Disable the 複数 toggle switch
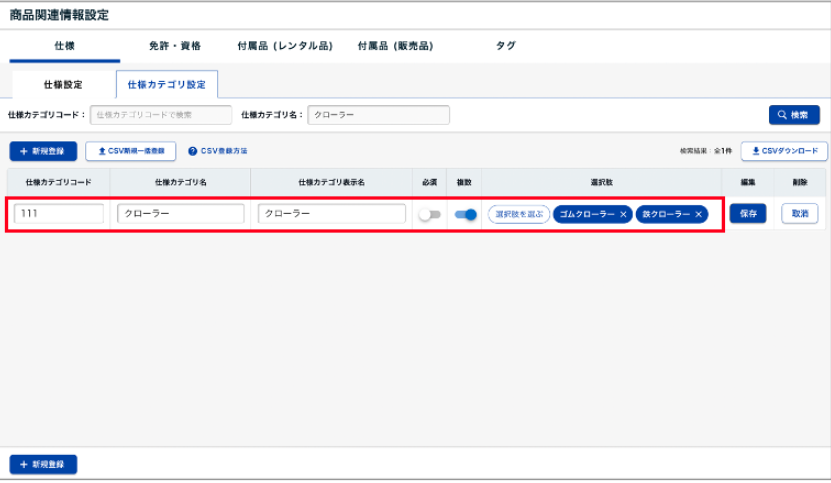This screenshot has width=831, height=483. click(465, 214)
